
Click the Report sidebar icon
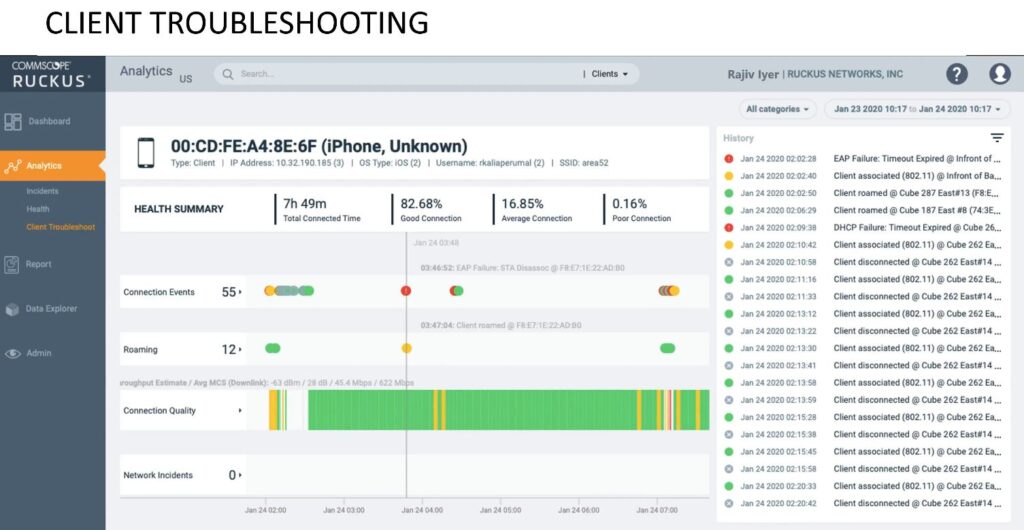point(12,264)
